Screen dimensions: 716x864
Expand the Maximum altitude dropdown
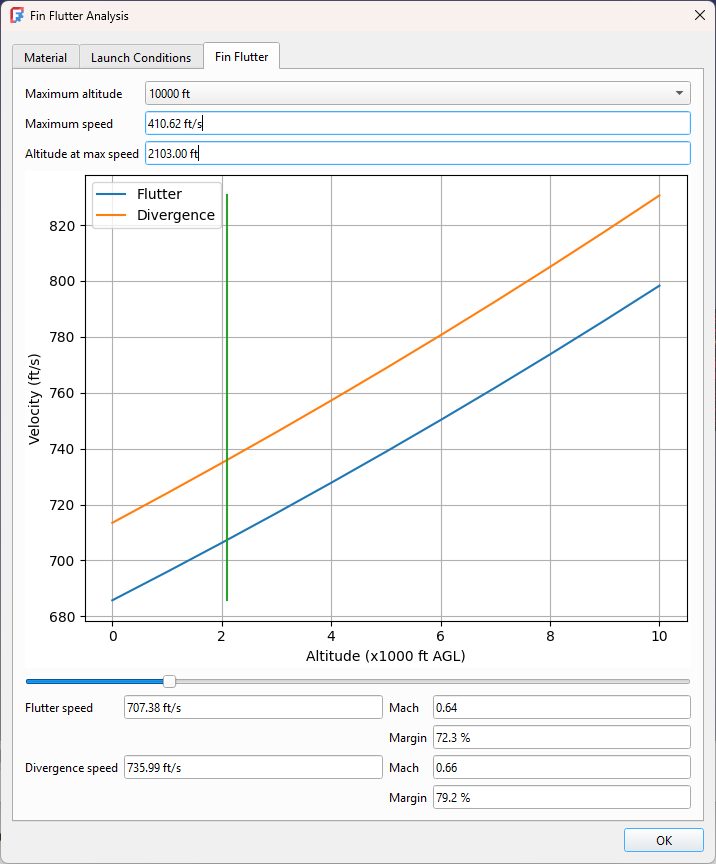point(417,94)
